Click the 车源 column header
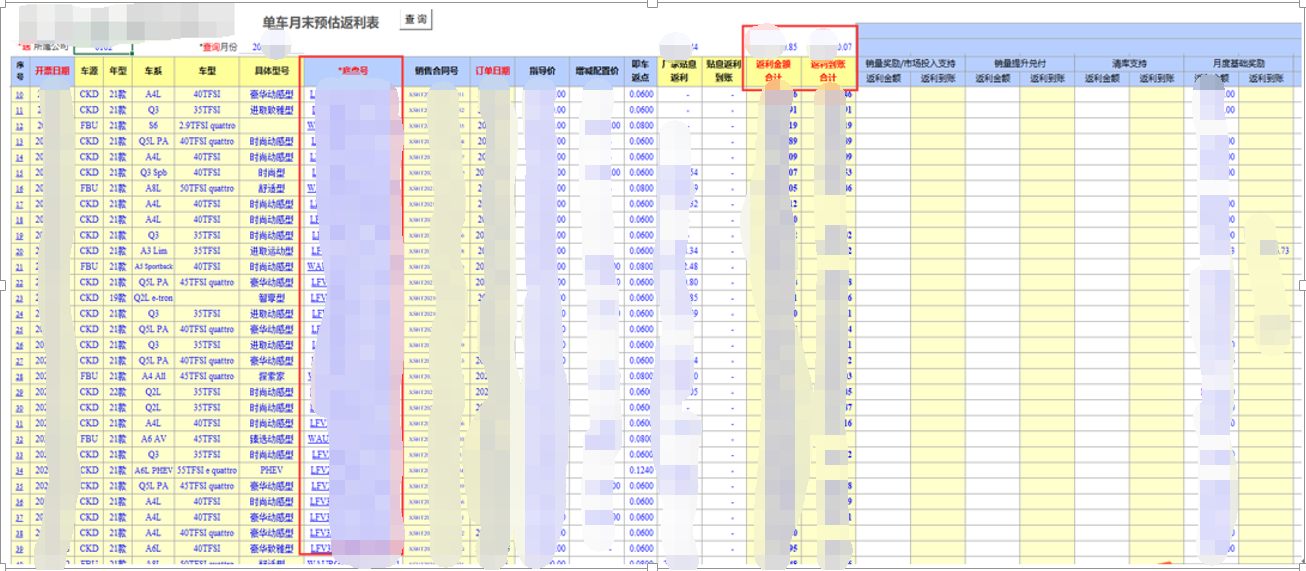The image size is (1306, 571). coord(89,71)
